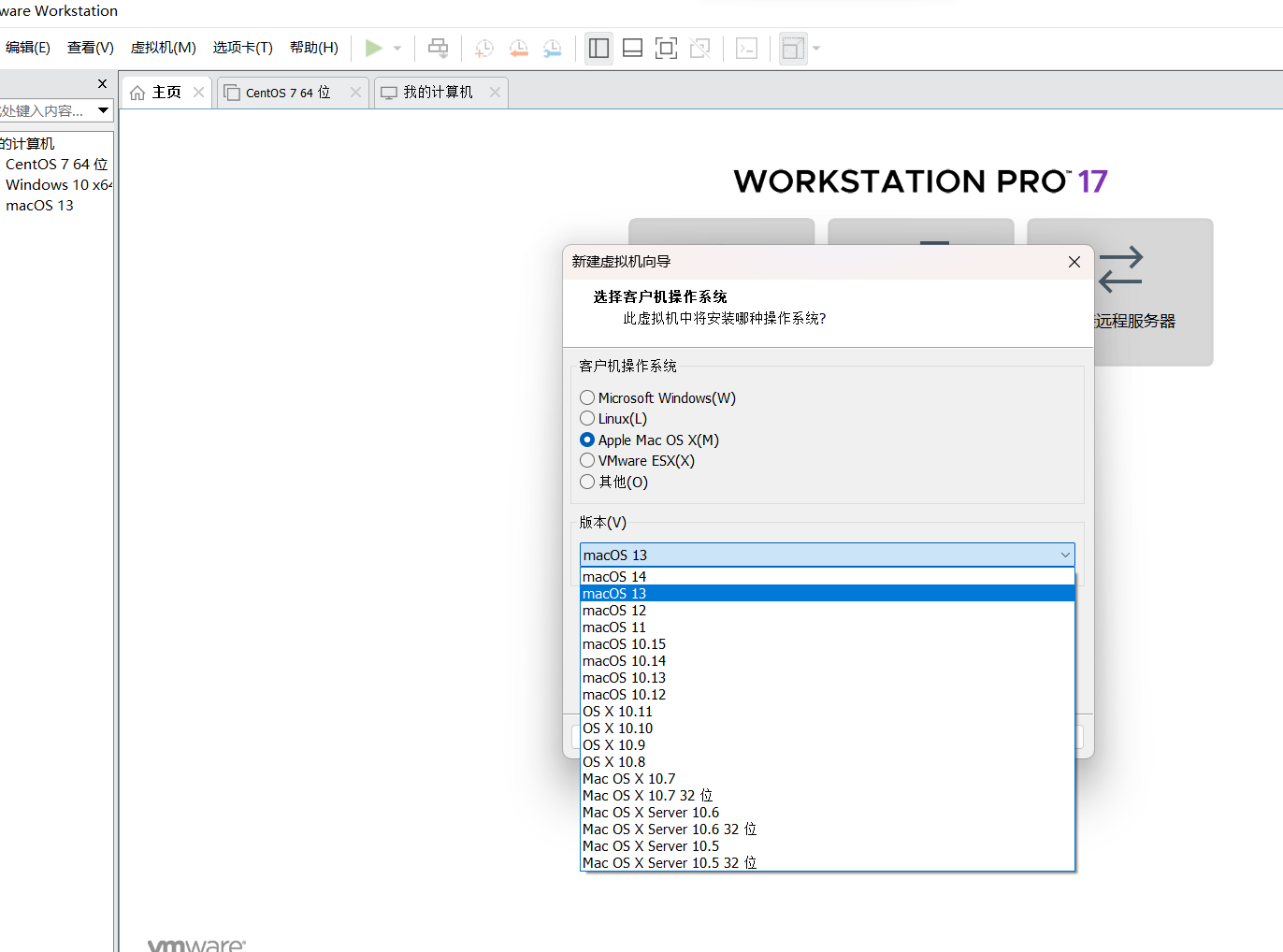Close the 新建虚拟机向导 dialog
Image resolution: width=1283 pixels, height=952 pixels.
1074,262
